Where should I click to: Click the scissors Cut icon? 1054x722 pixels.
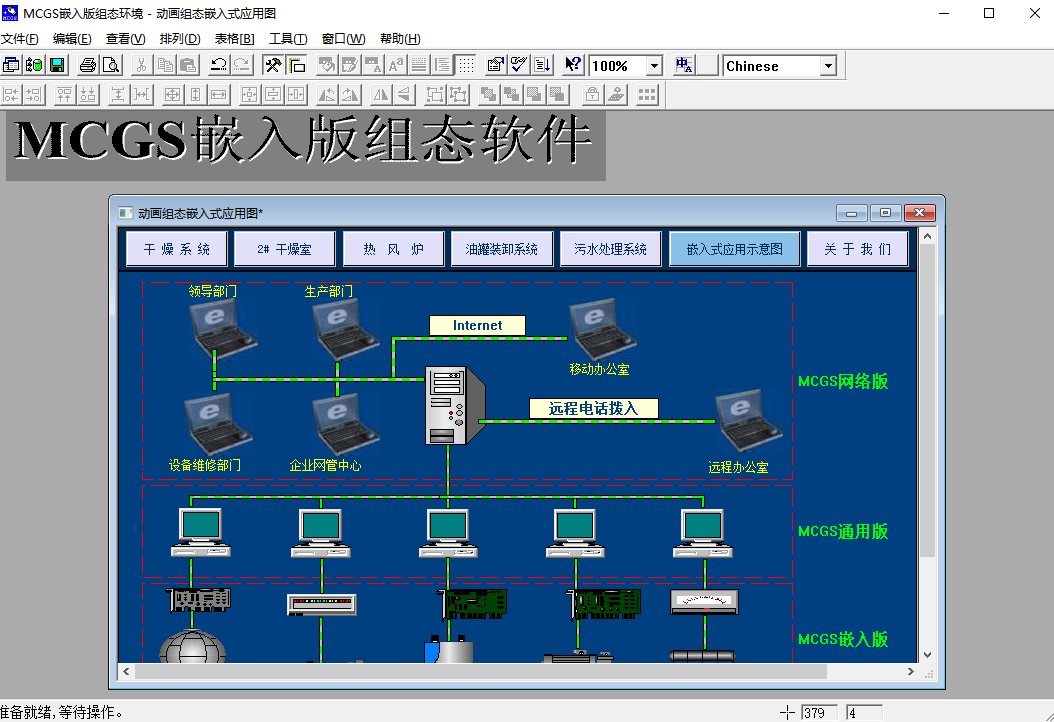tap(141, 65)
